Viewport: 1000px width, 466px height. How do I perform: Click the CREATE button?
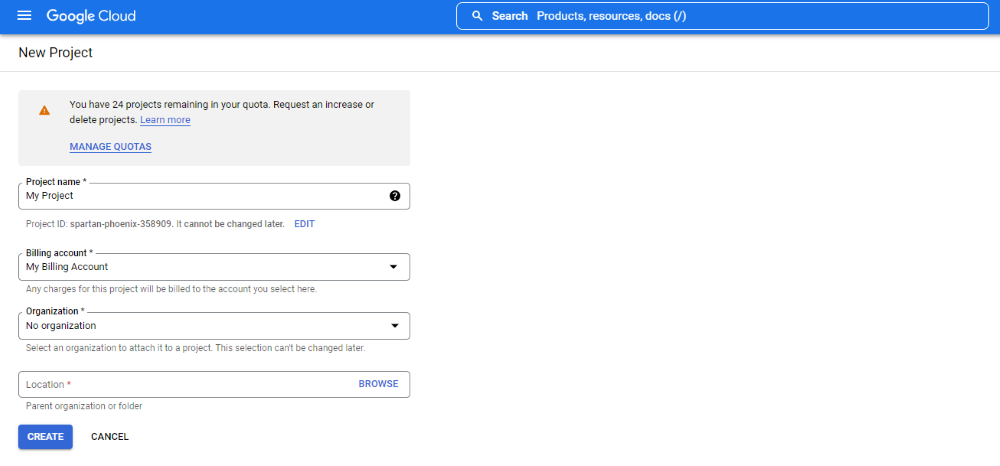coord(45,437)
